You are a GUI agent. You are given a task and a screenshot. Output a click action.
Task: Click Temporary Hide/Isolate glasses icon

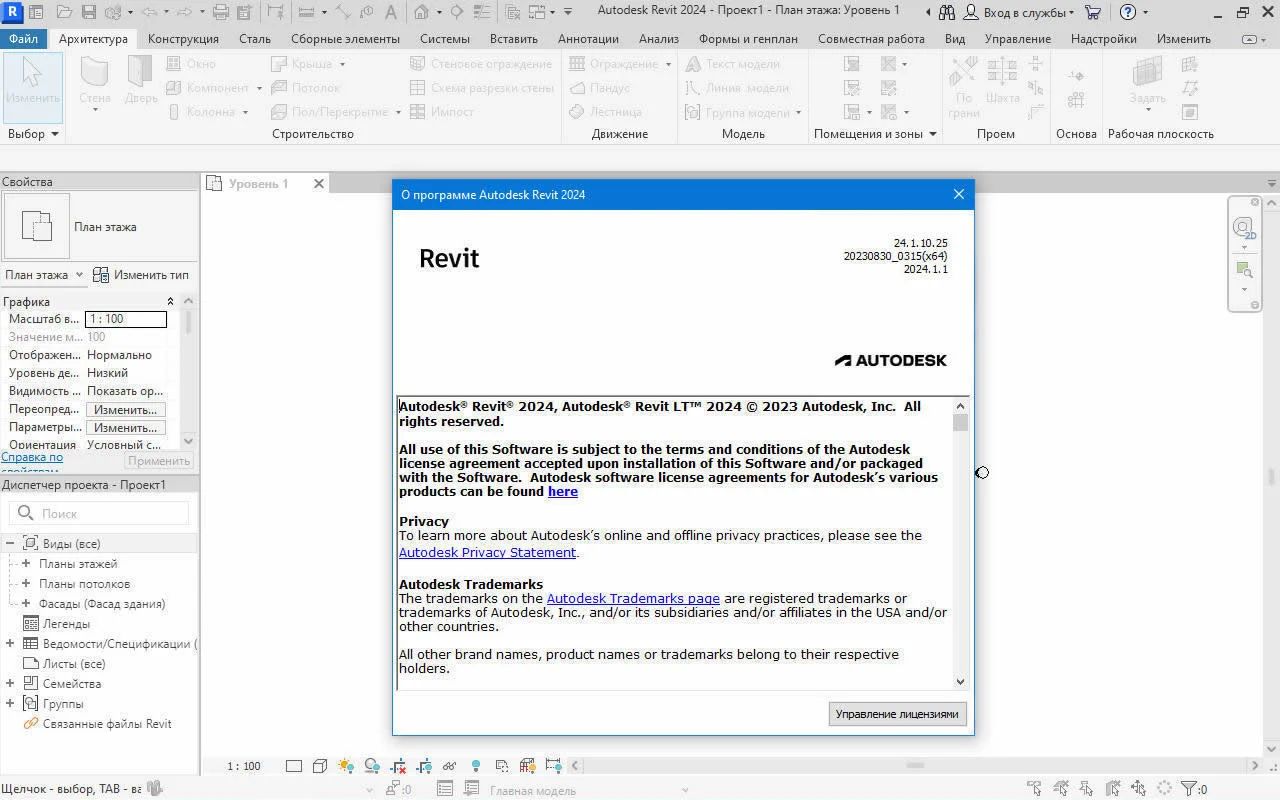tap(450, 766)
